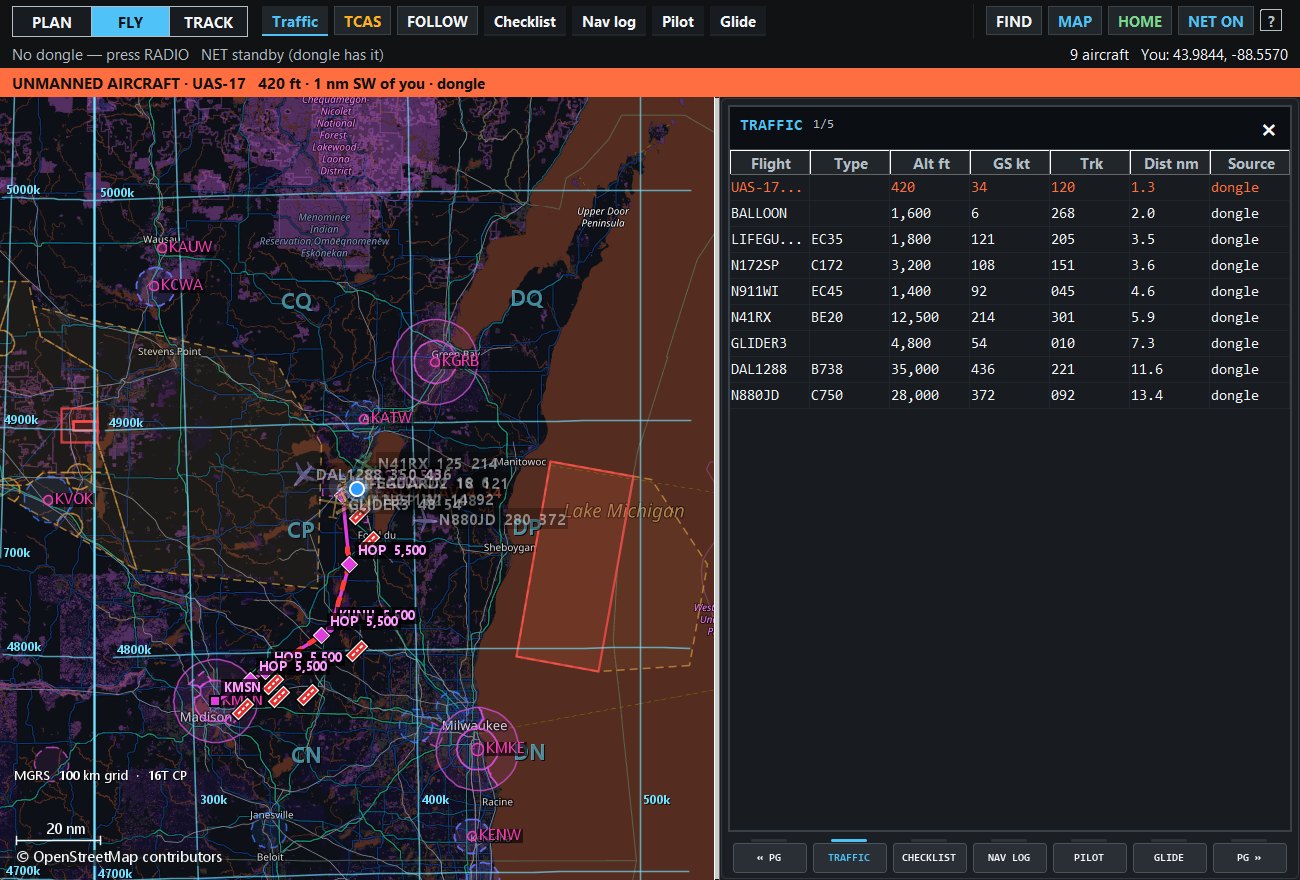Switch to FLY mode
Image resolution: width=1300 pixels, height=880 pixels.
(x=130, y=21)
